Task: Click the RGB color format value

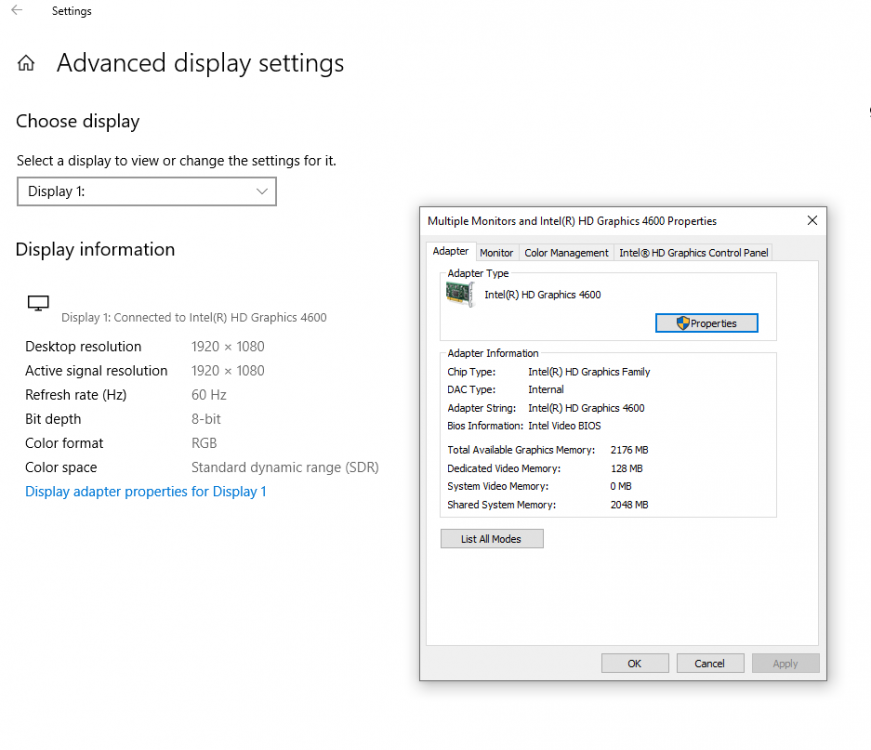Action: click(x=204, y=443)
